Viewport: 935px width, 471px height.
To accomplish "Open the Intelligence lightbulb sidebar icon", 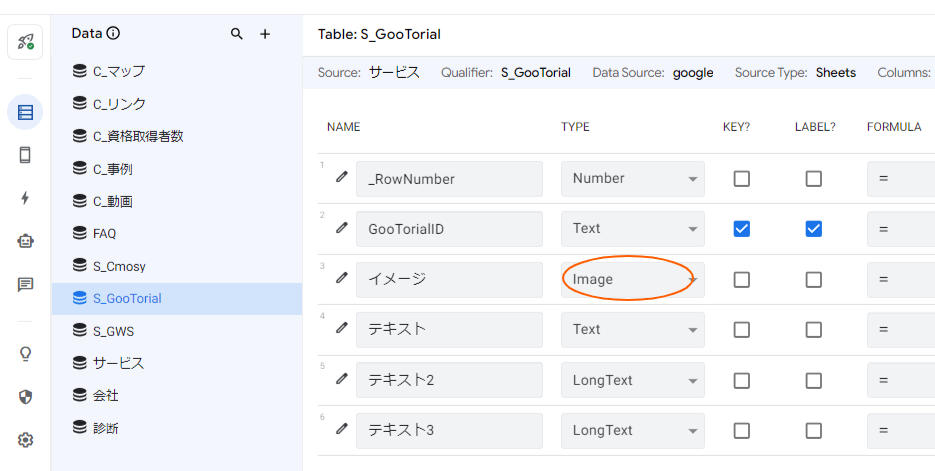I will click(25, 353).
